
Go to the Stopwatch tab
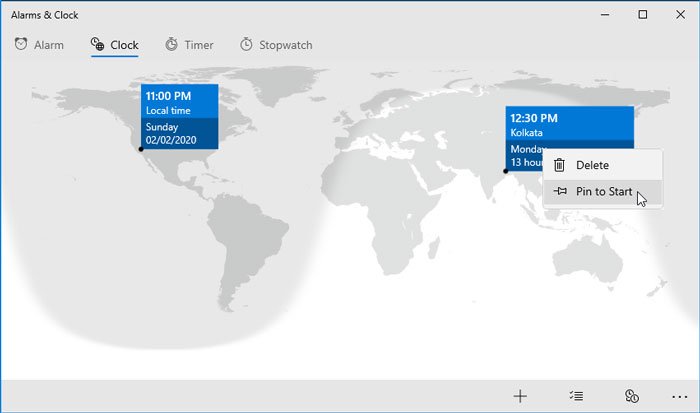tap(276, 45)
